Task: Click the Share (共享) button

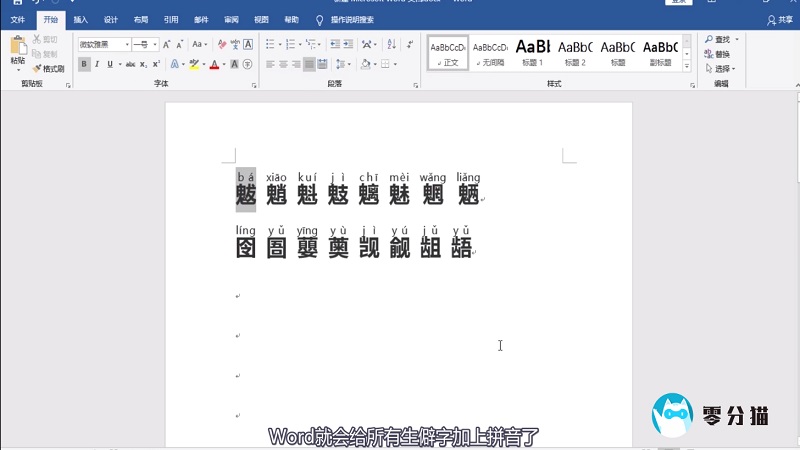Action: tap(780, 20)
